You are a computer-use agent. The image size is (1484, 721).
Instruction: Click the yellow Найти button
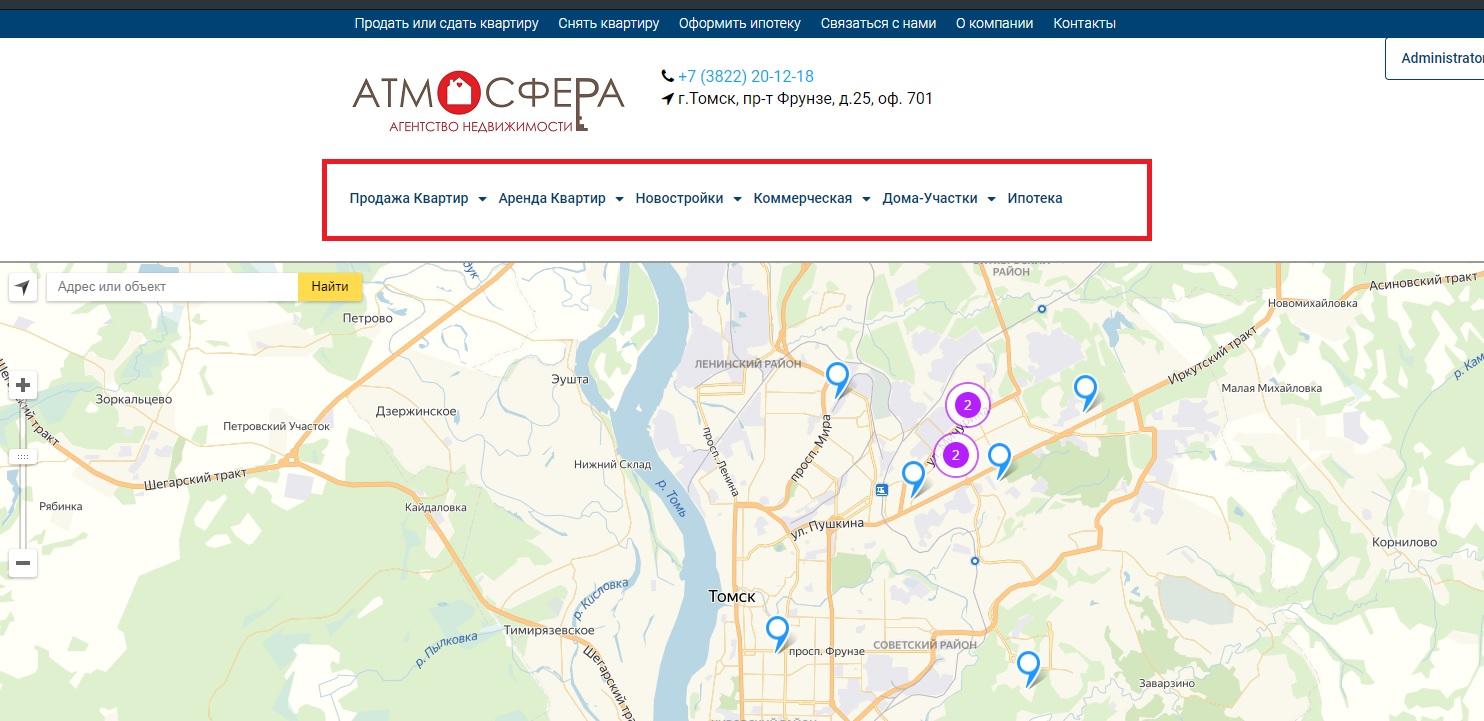[330, 287]
